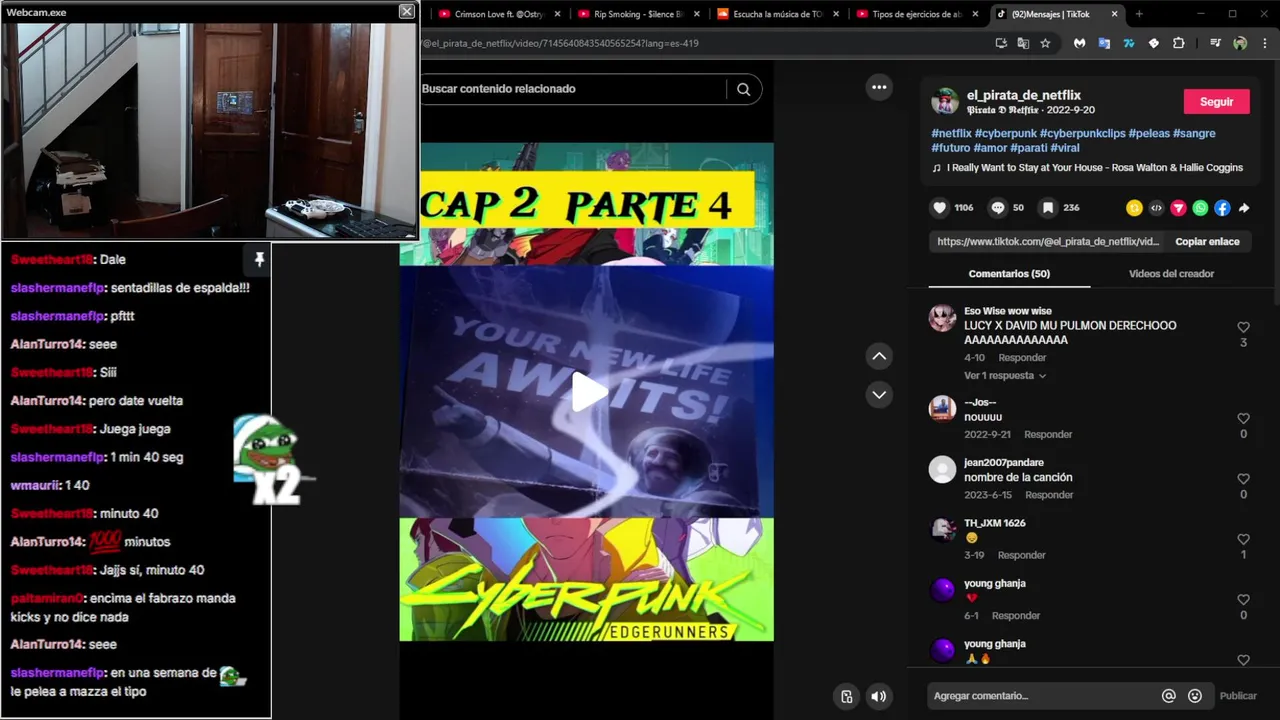Open the emoji picker in the comment box
The width and height of the screenshot is (1280, 720).
coord(1194,696)
